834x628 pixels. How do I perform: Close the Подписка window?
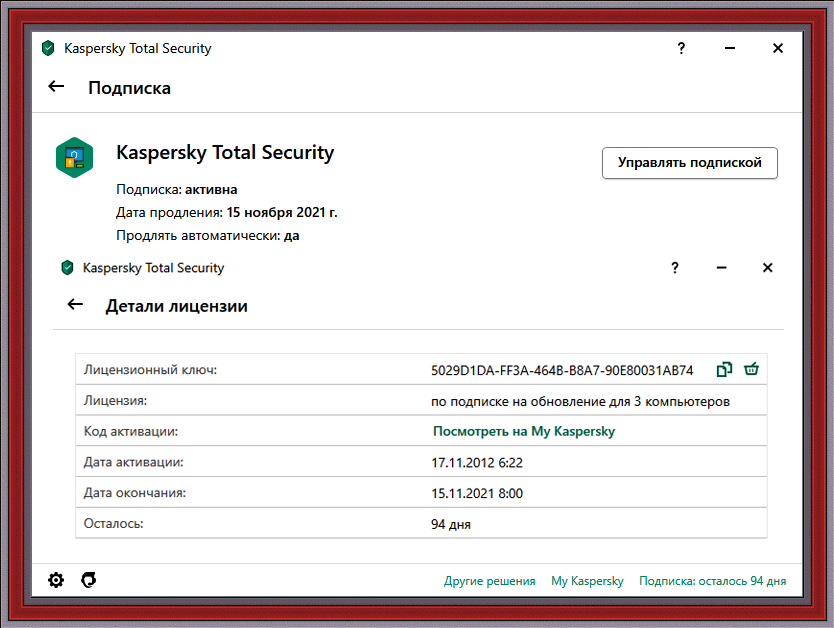pos(778,48)
